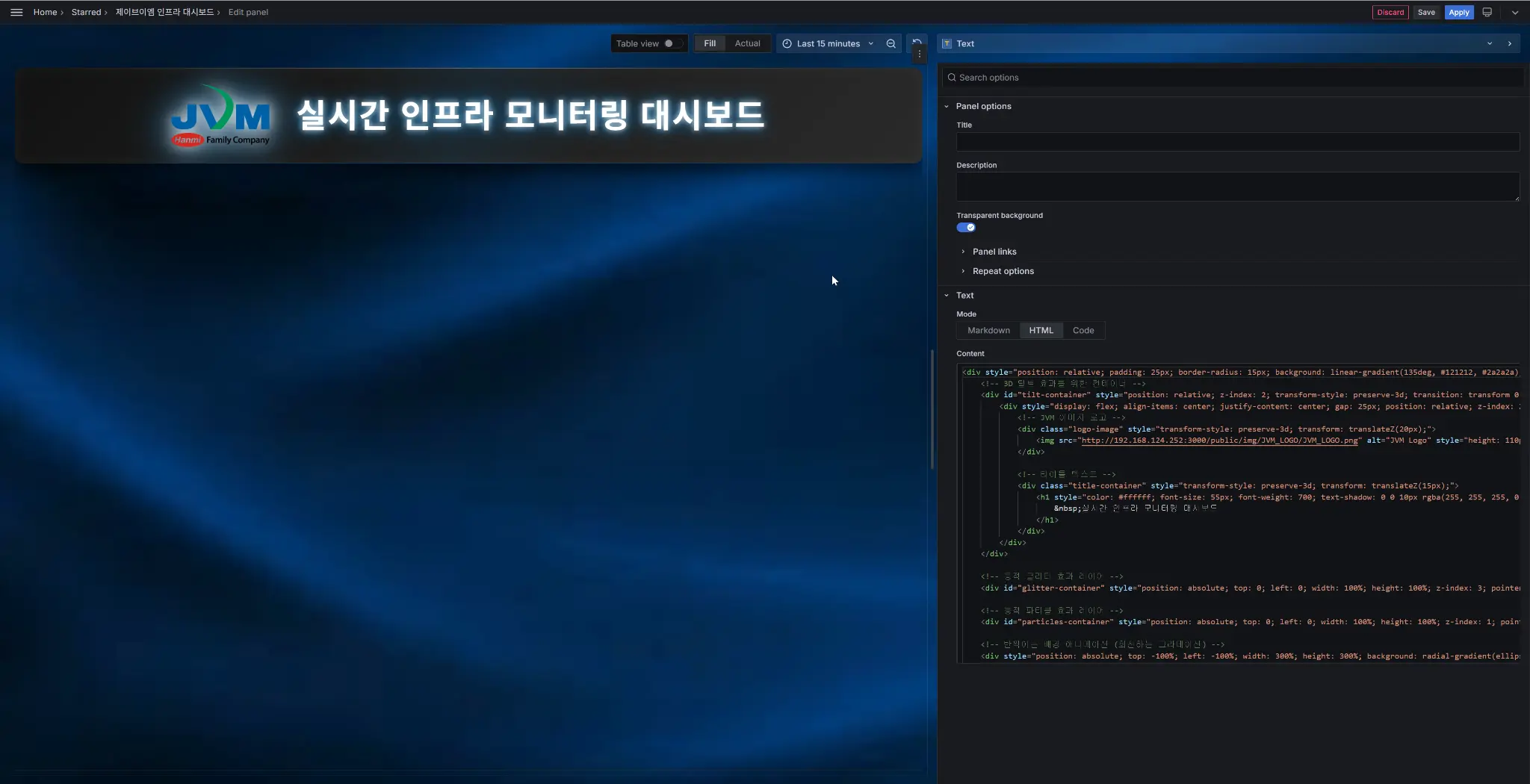This screenshot has width=1530, height=784.
Task: Apply the panel changes
Action: 1458,12
